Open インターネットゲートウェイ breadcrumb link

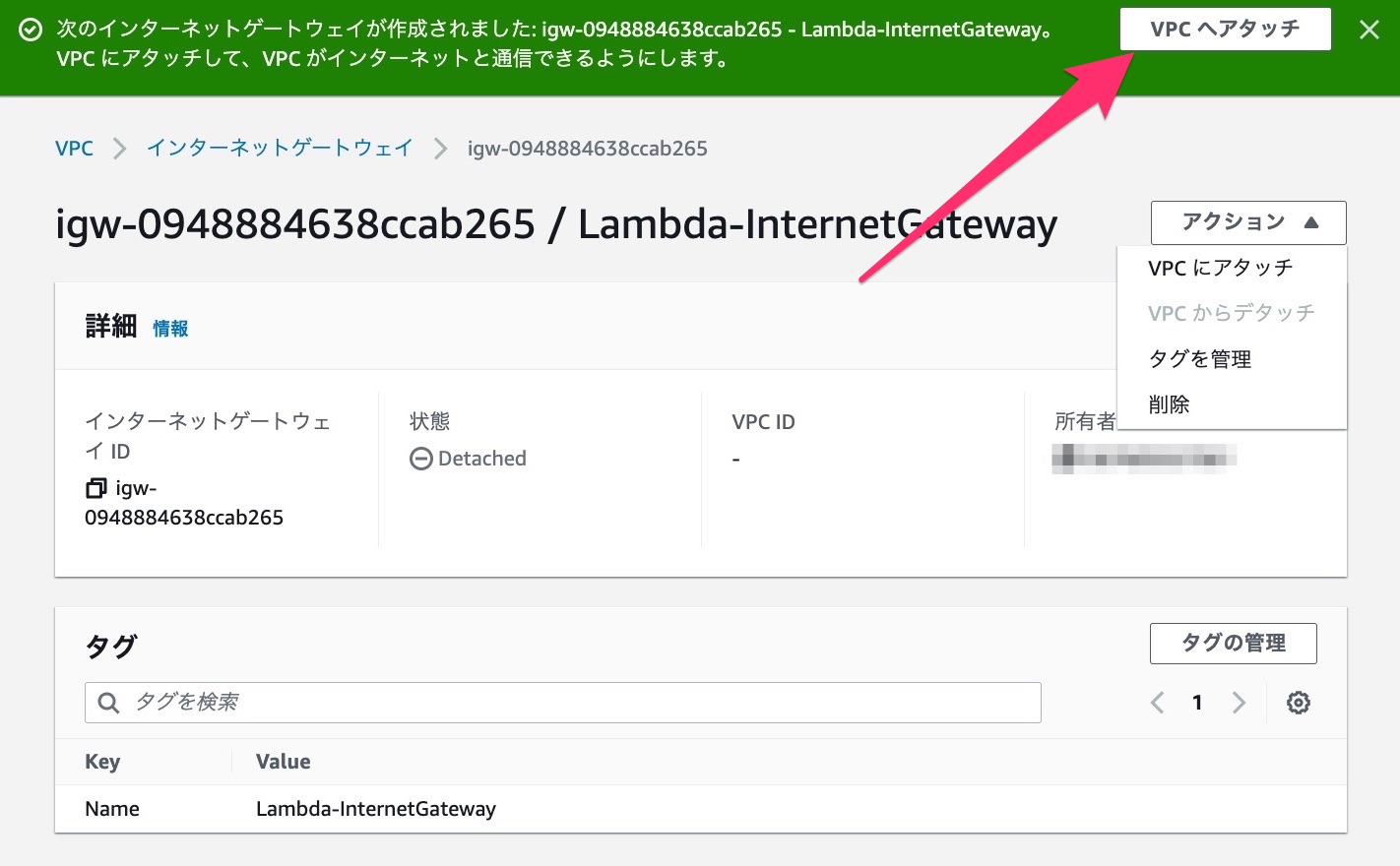[279, 148]
